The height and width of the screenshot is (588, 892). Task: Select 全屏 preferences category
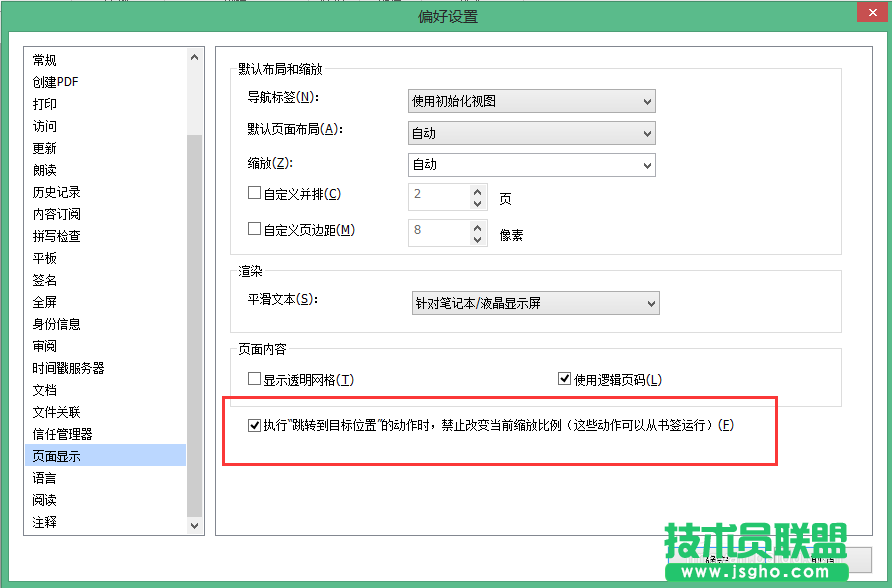[x=105, y=302]
